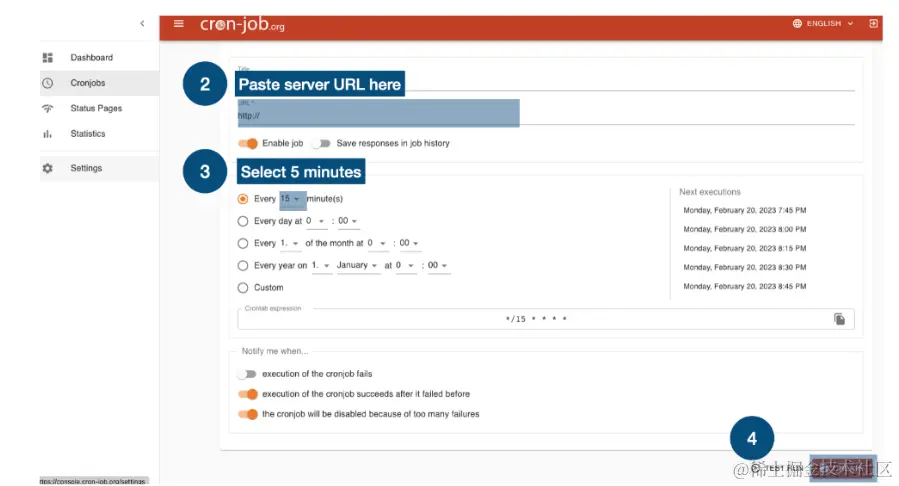Enable notification when cronjob execution fails
Screen dimensions: 899x486
point(248,374)
